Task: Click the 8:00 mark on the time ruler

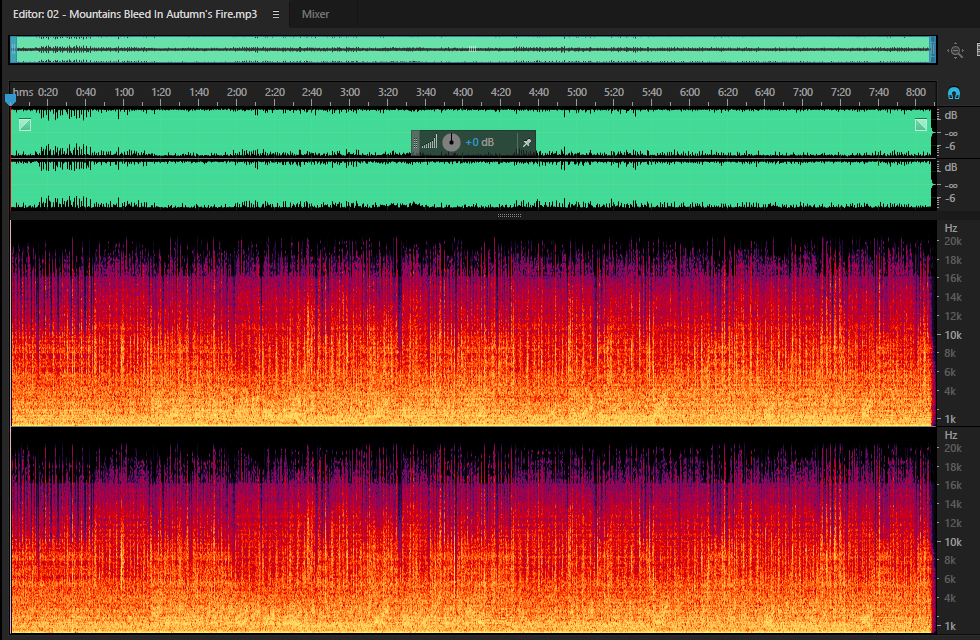Action: [916, 92]
